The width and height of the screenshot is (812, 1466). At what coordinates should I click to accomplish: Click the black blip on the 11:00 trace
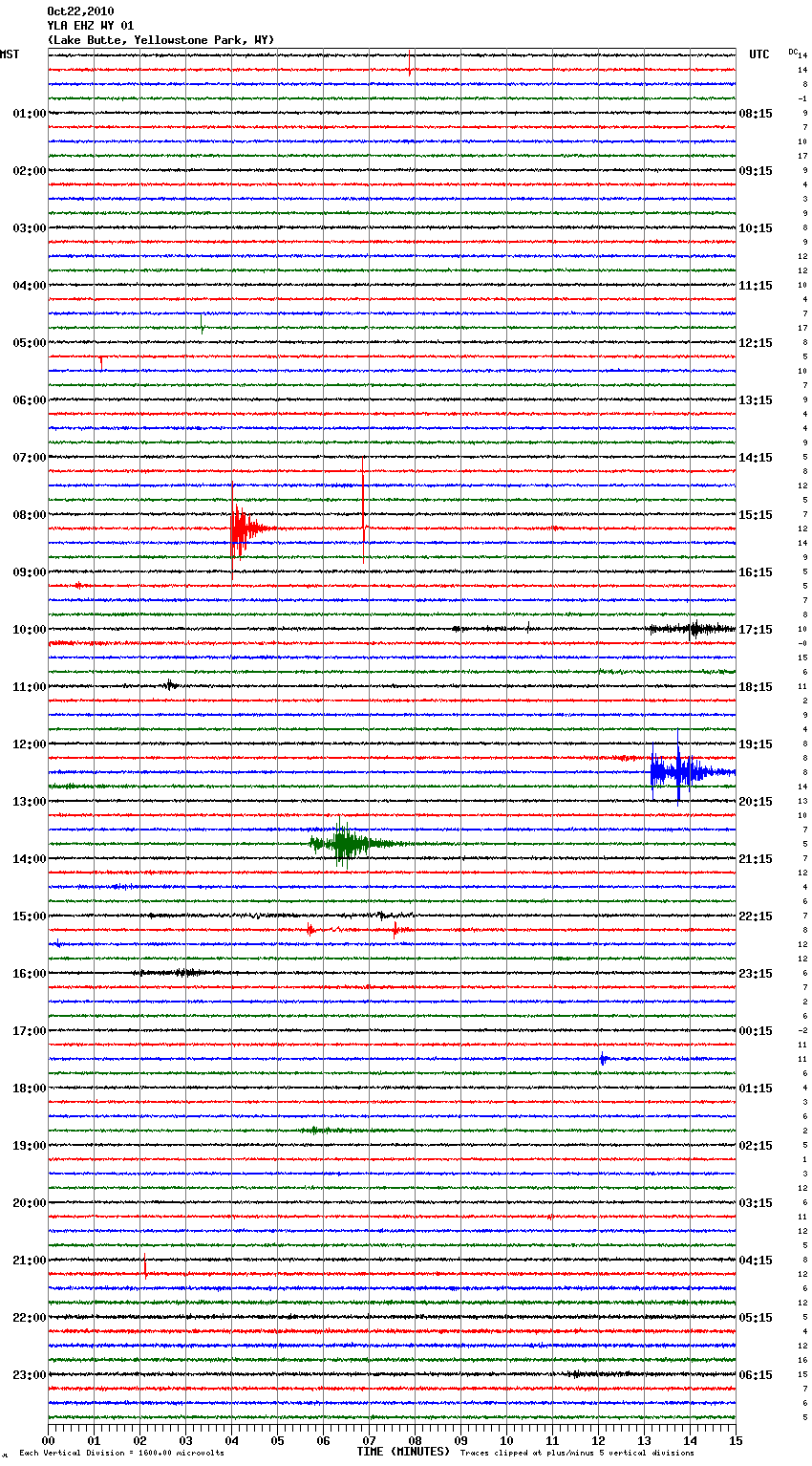pyautogui.click(x=170, y=684)
